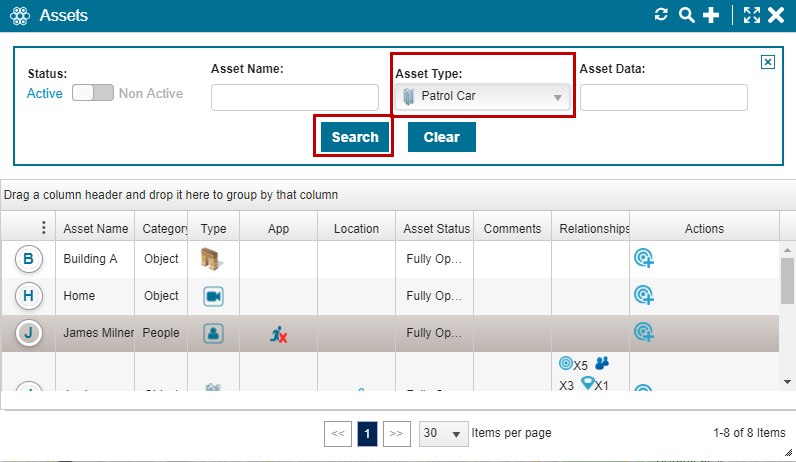Viewport: 796px width, 462px height.
Task: Click the camera type icon for Home
Action: click(213, 296)
